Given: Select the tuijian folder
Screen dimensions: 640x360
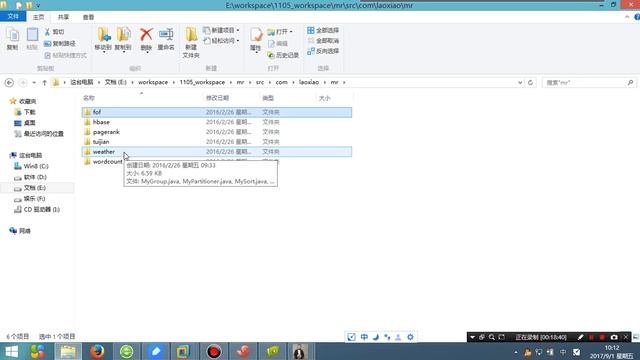Looking at the screenshot, I should [217, 142].
